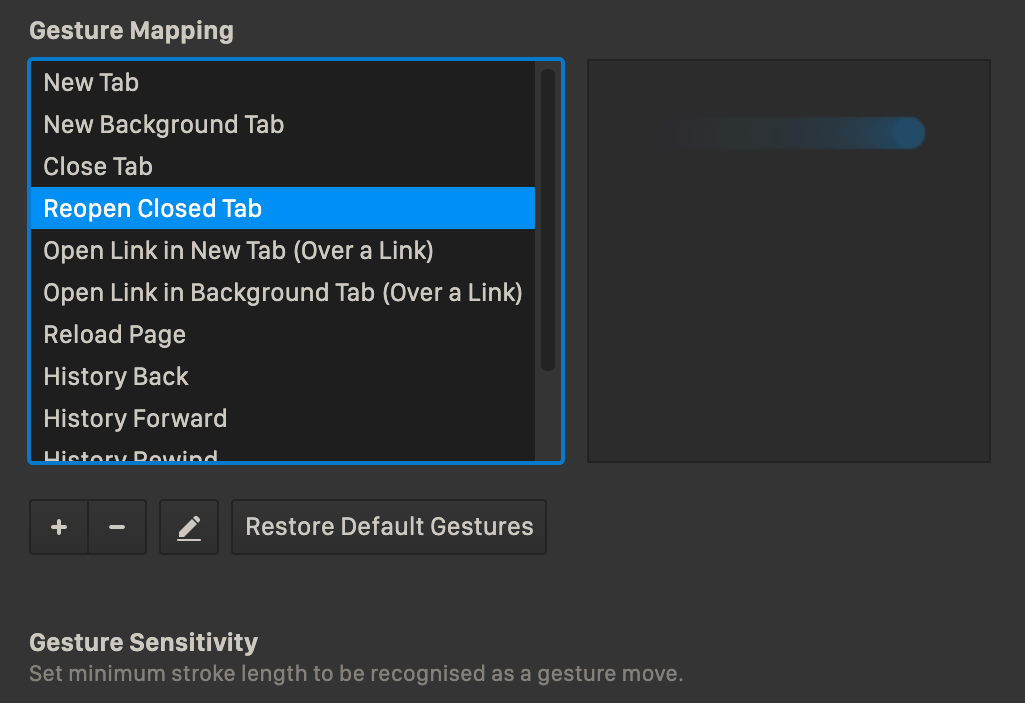Choose Close Tab gesture mapping
This screenshot has height=703, width=1025.
pos(283,166)
